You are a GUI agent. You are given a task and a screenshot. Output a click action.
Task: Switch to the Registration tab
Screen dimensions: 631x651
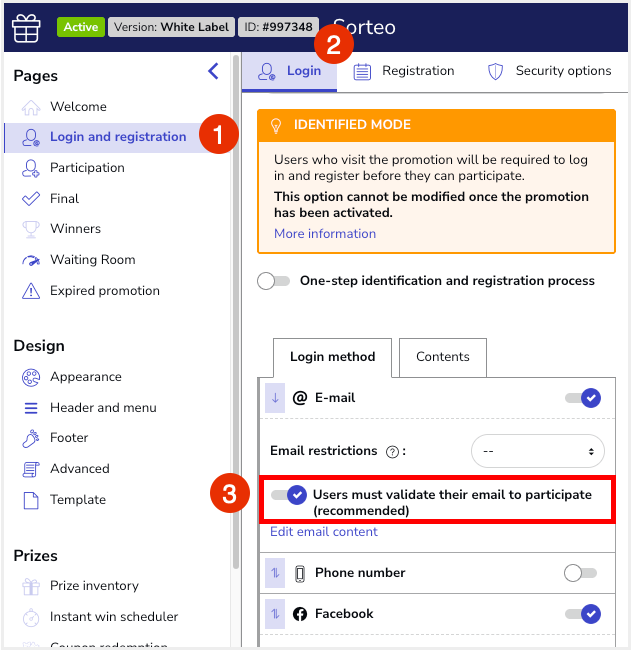[x=404, y=71]
